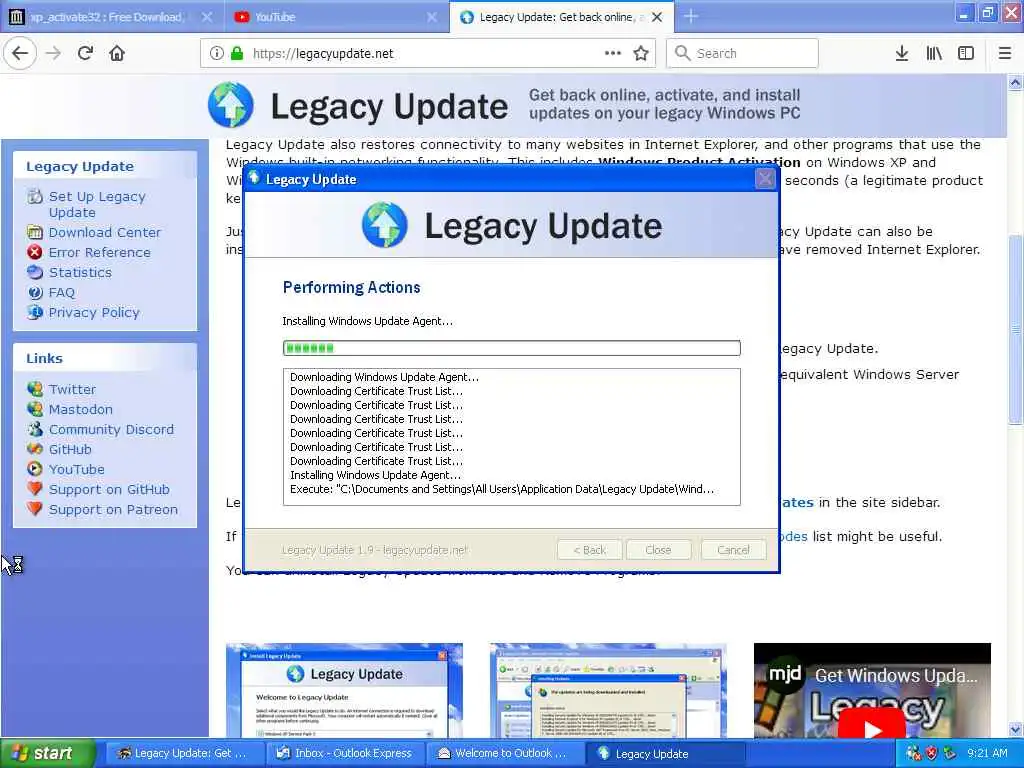Open the downloads arrow icon
Viewport: 1024px width, 768px height.
pyautogui.click(x=902, y=54)
